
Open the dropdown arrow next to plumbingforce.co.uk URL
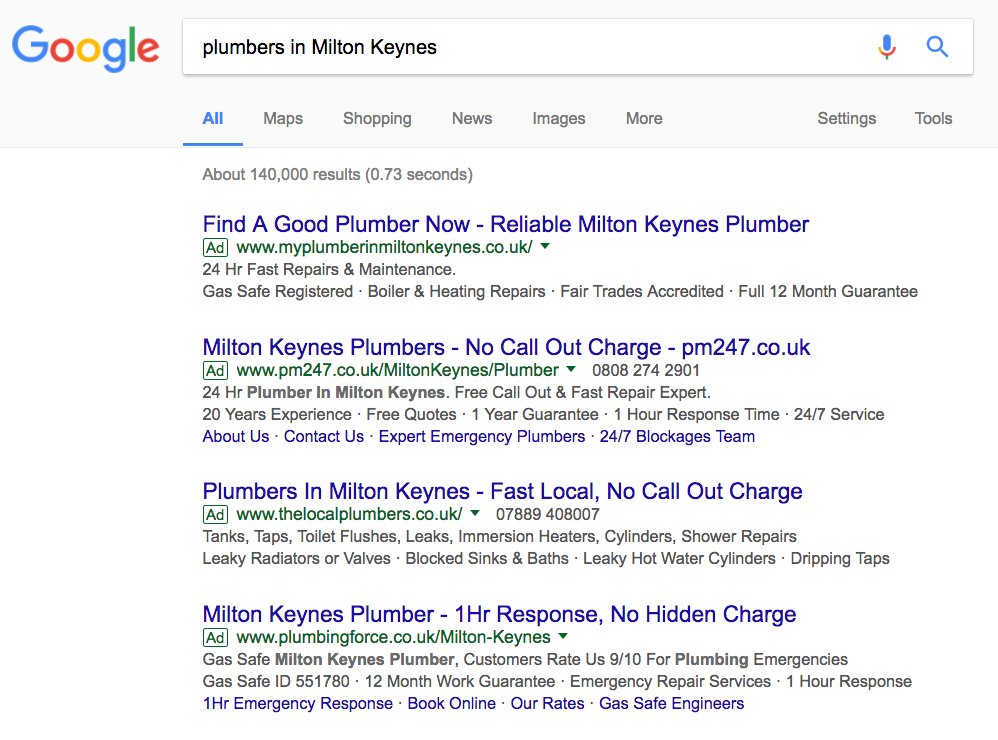563,637
